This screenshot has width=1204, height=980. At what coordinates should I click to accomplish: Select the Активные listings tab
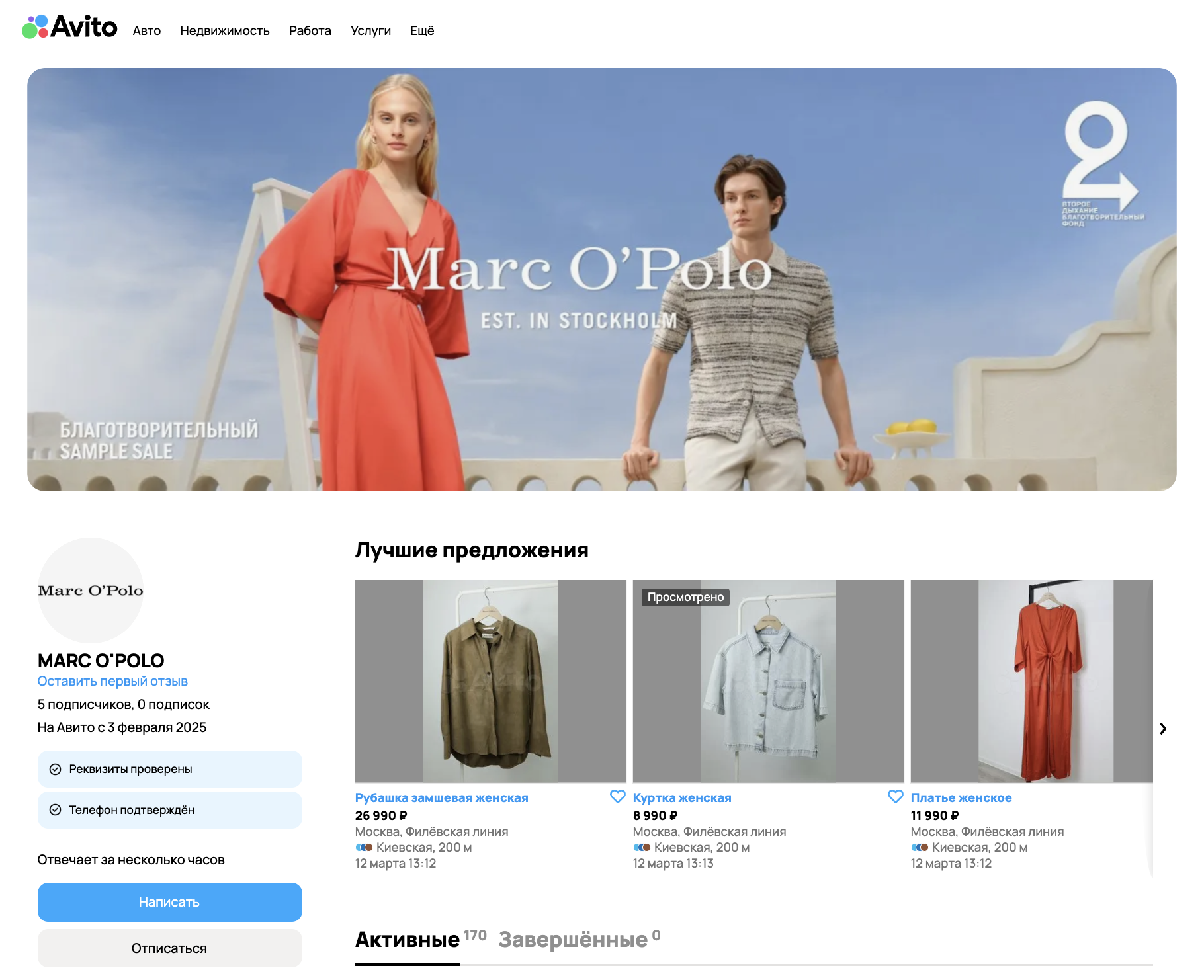tap(408, 940)
